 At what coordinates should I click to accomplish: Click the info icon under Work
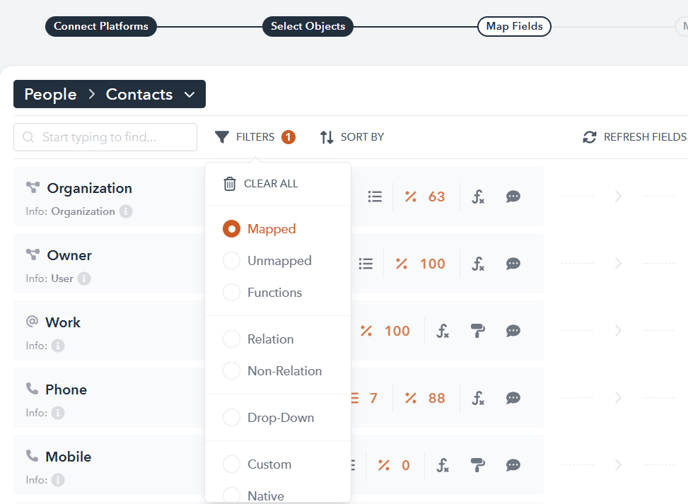58,346
